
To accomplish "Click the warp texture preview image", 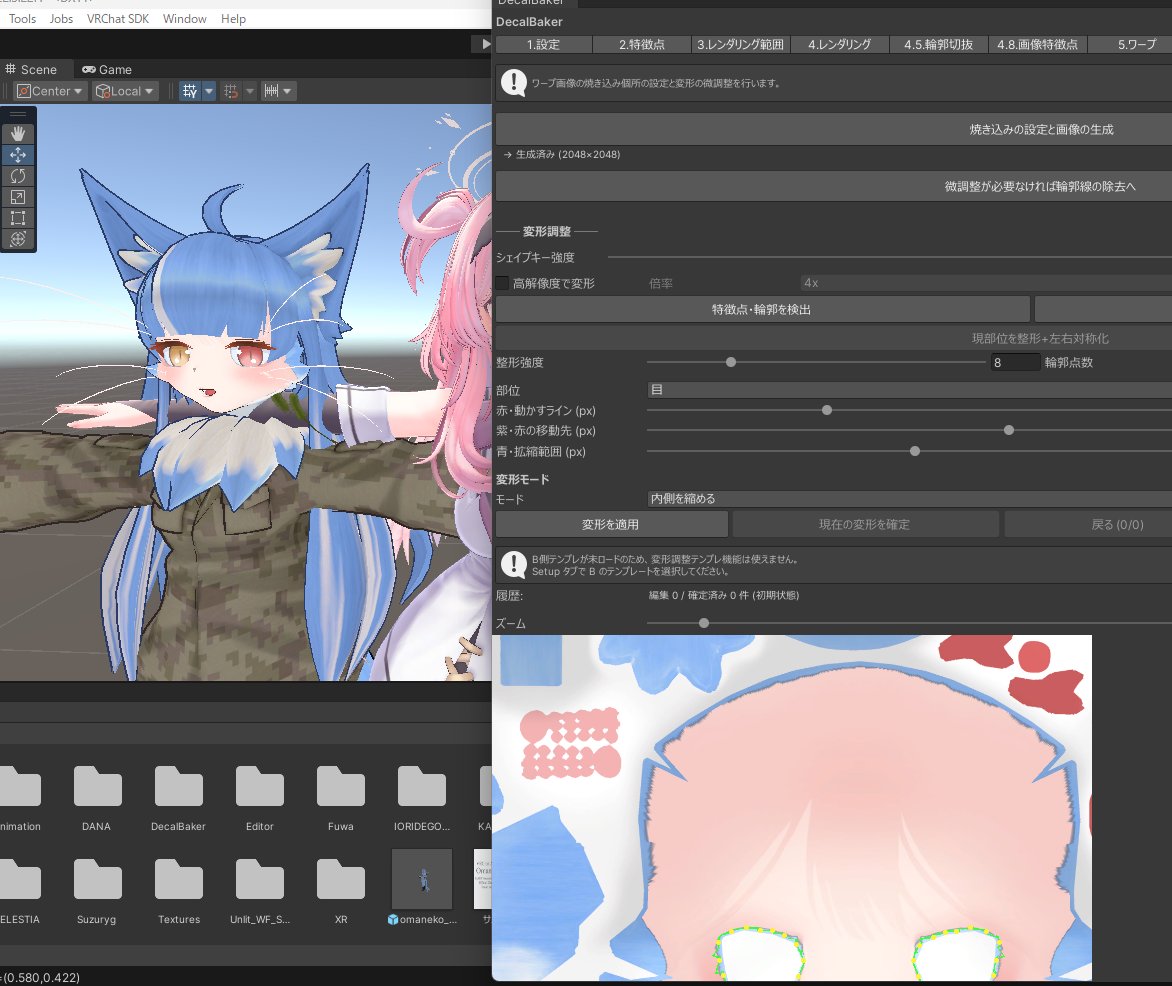I will coord(792,807).
